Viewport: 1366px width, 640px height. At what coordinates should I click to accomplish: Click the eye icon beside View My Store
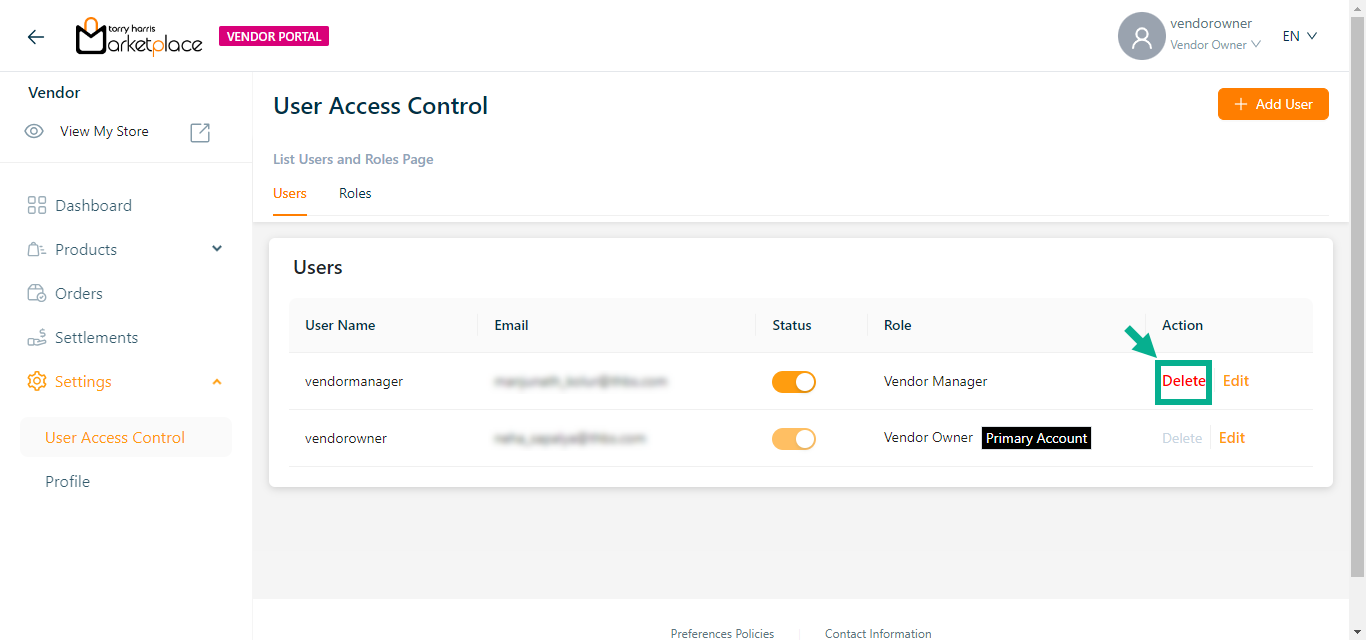pos(34,131)
